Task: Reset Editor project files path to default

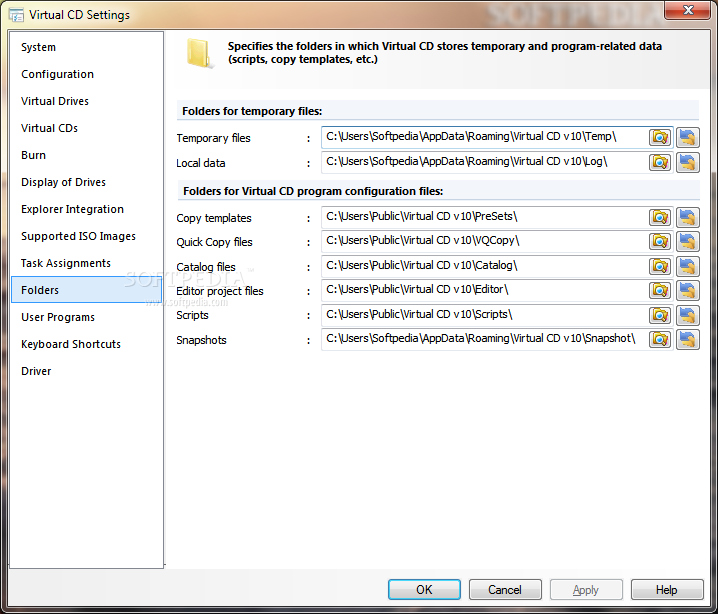Action: pyautogui.click(x=688, y=290)
